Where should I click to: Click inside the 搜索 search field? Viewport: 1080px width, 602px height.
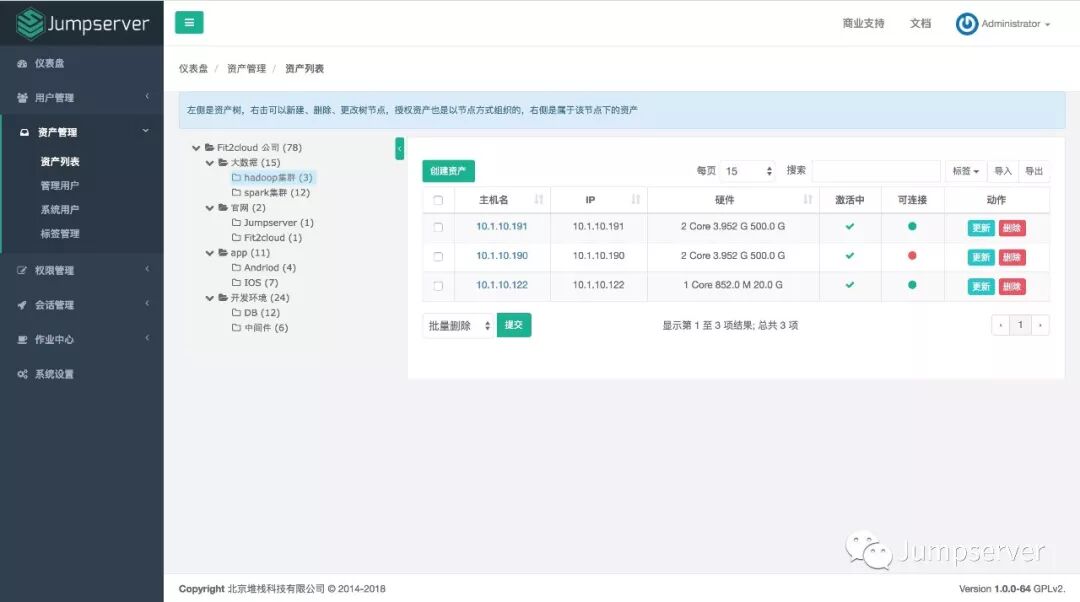876,170
